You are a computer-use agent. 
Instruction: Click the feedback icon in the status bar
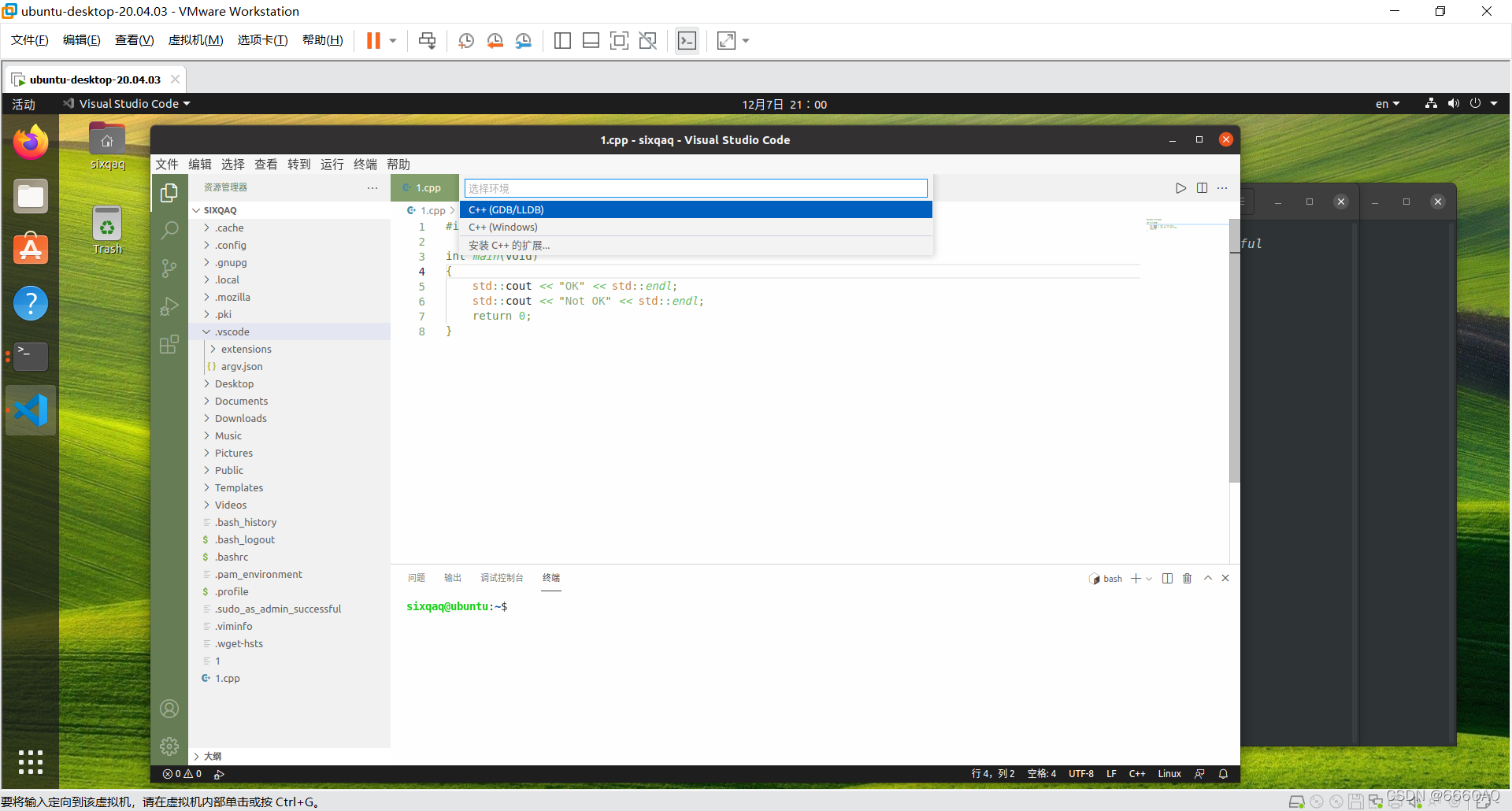[x=1199, y=774]
